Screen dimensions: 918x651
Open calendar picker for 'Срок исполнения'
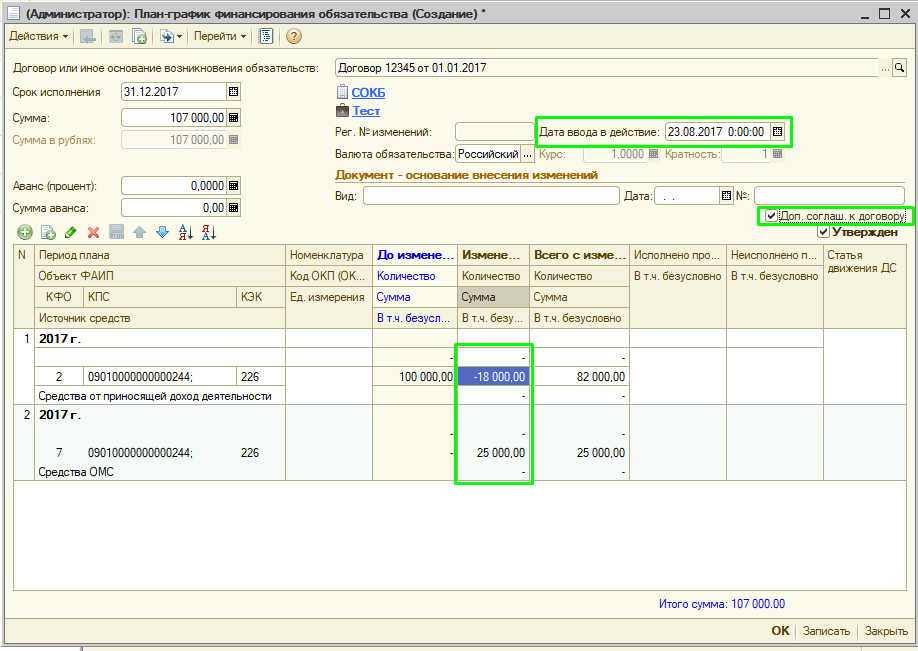[234, 92]
